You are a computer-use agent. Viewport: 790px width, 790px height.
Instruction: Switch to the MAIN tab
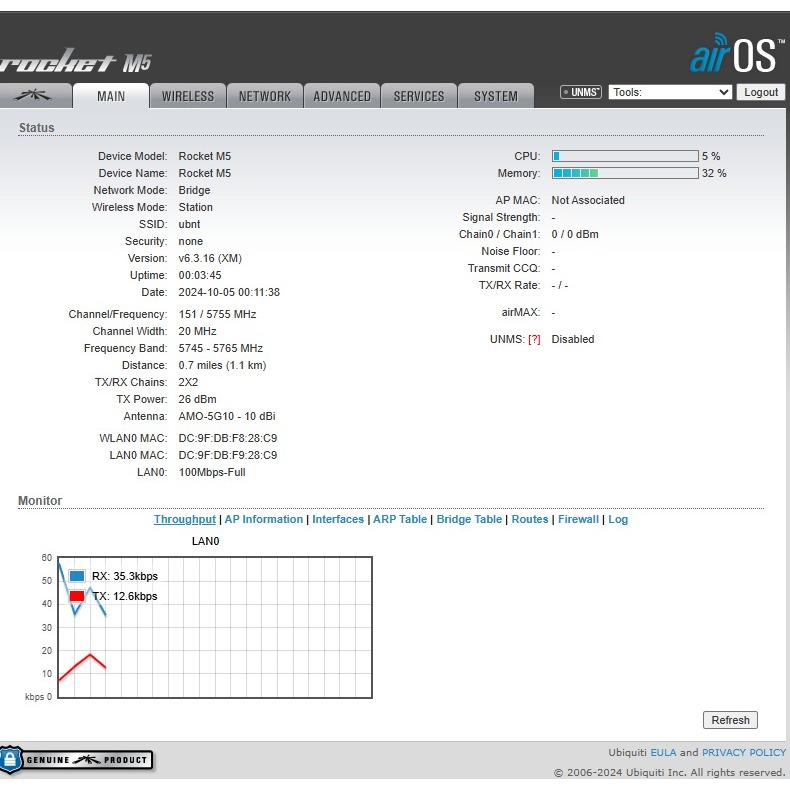pyautogui.click(x=111, y=96)
